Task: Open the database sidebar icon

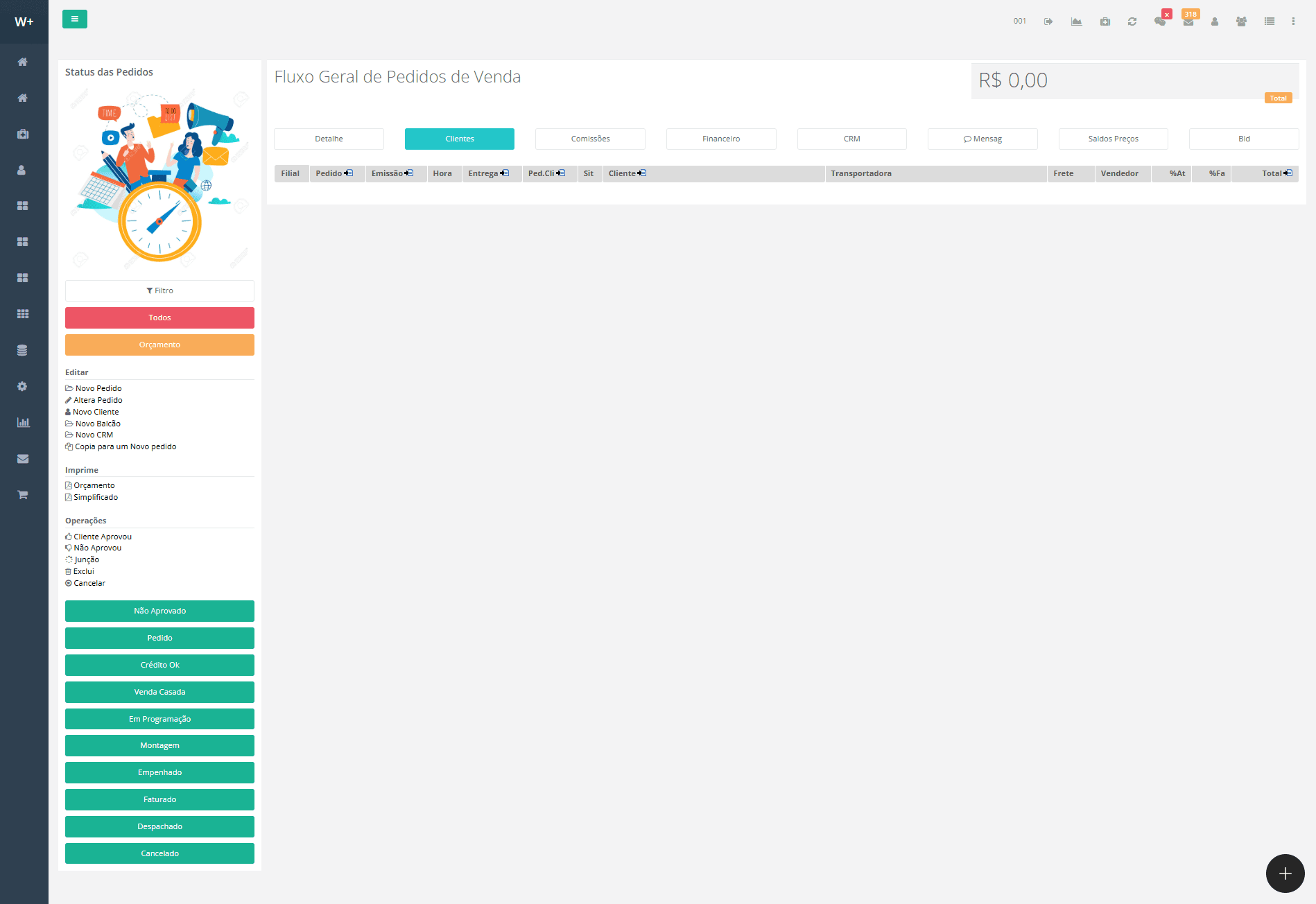Action: [x=23, y=350]
